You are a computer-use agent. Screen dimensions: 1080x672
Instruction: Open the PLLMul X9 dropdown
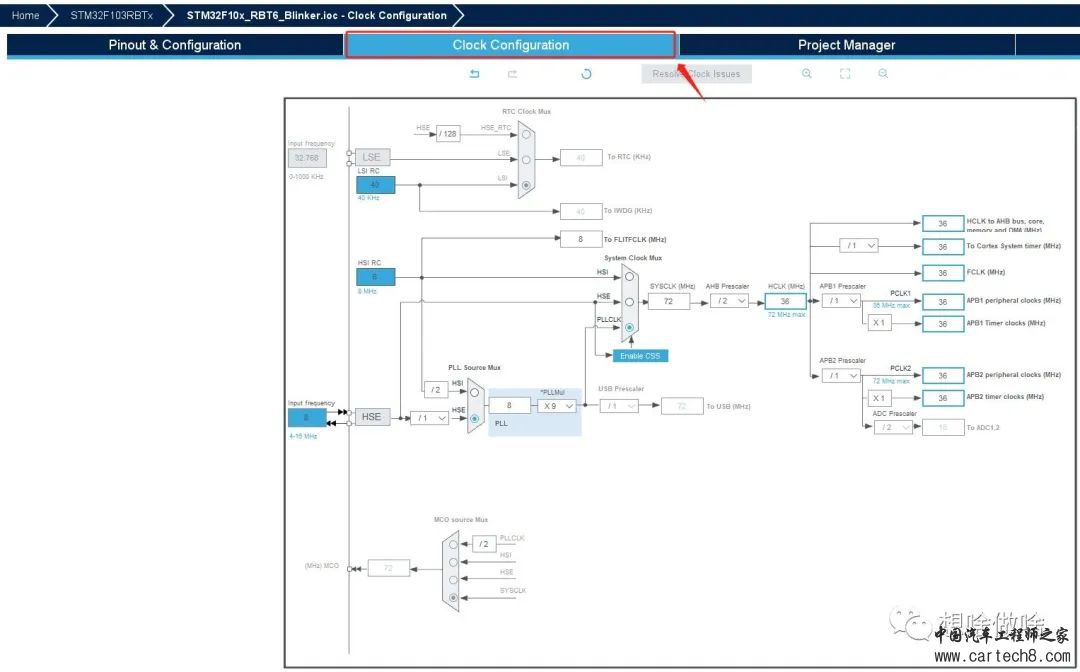(x=557, y=406)
